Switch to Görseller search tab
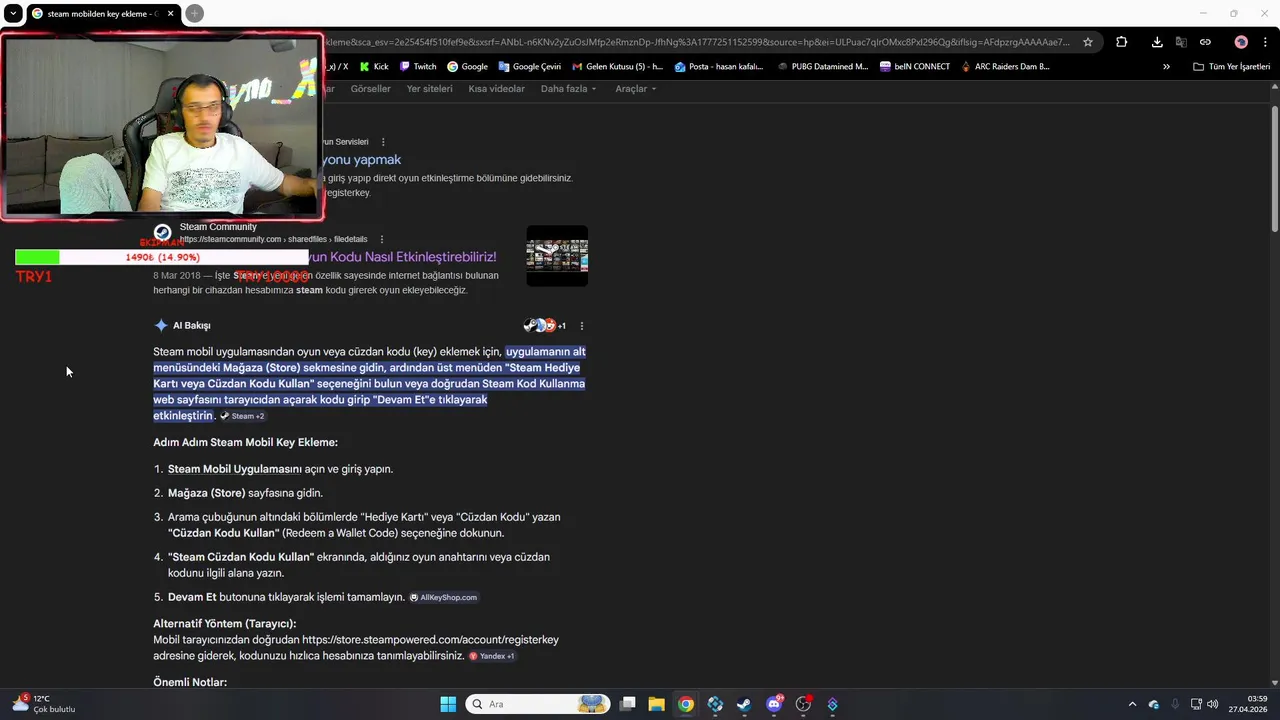1280x720 pixels. (370, 88)
